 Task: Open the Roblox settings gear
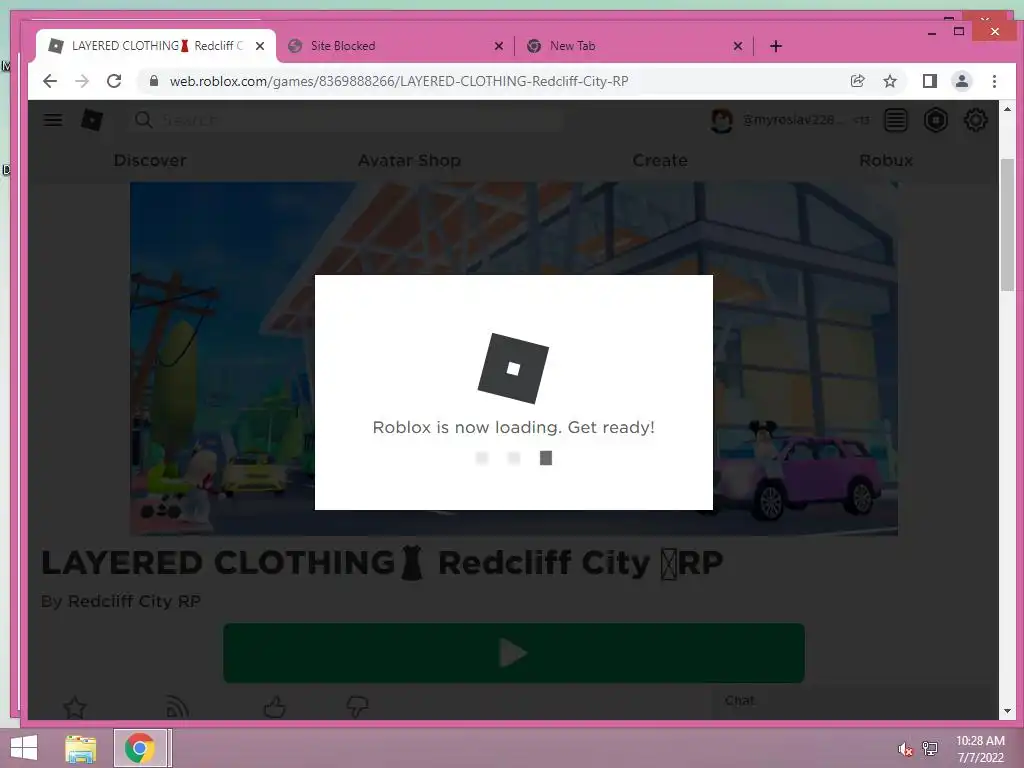975,120
